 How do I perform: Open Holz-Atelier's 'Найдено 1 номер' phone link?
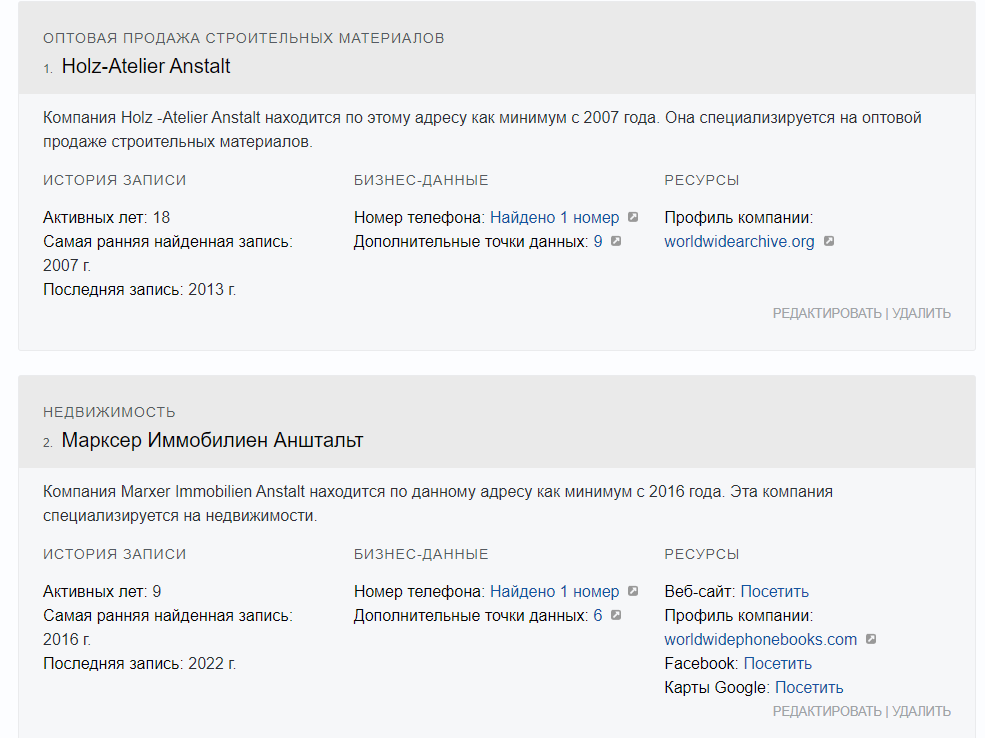pyautogui.click(x=554, y=217)
